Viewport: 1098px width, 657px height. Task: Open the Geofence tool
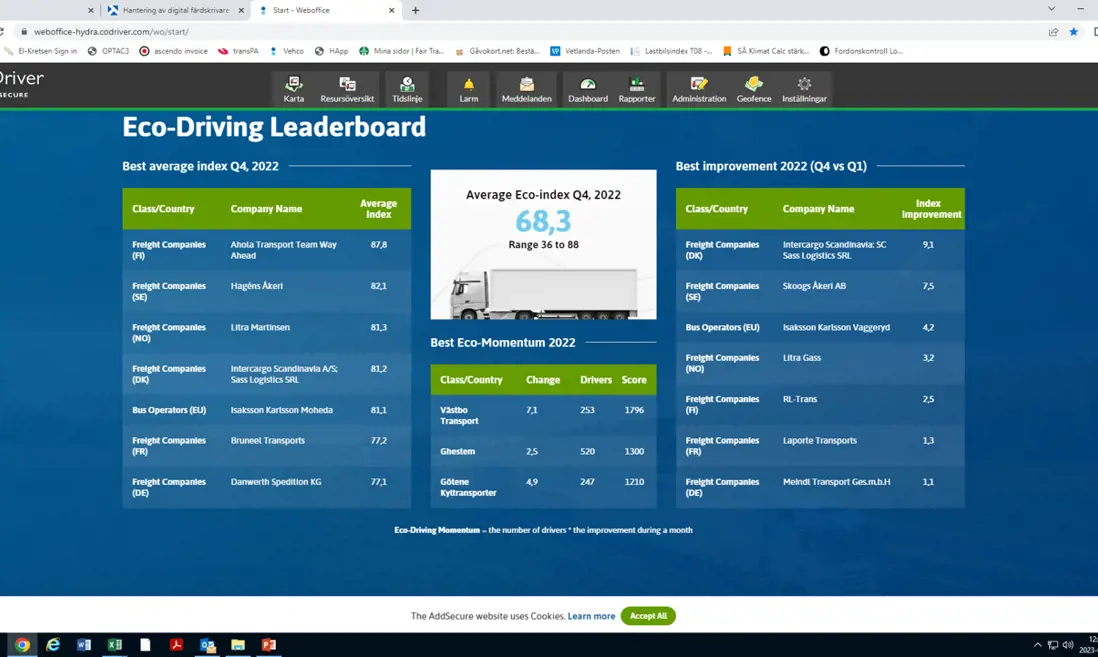tap(753, 89)
